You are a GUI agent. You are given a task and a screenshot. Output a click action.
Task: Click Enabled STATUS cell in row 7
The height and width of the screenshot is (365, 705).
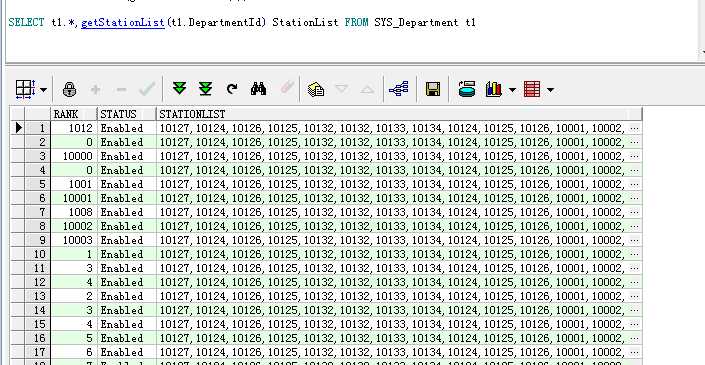point(127,212)
